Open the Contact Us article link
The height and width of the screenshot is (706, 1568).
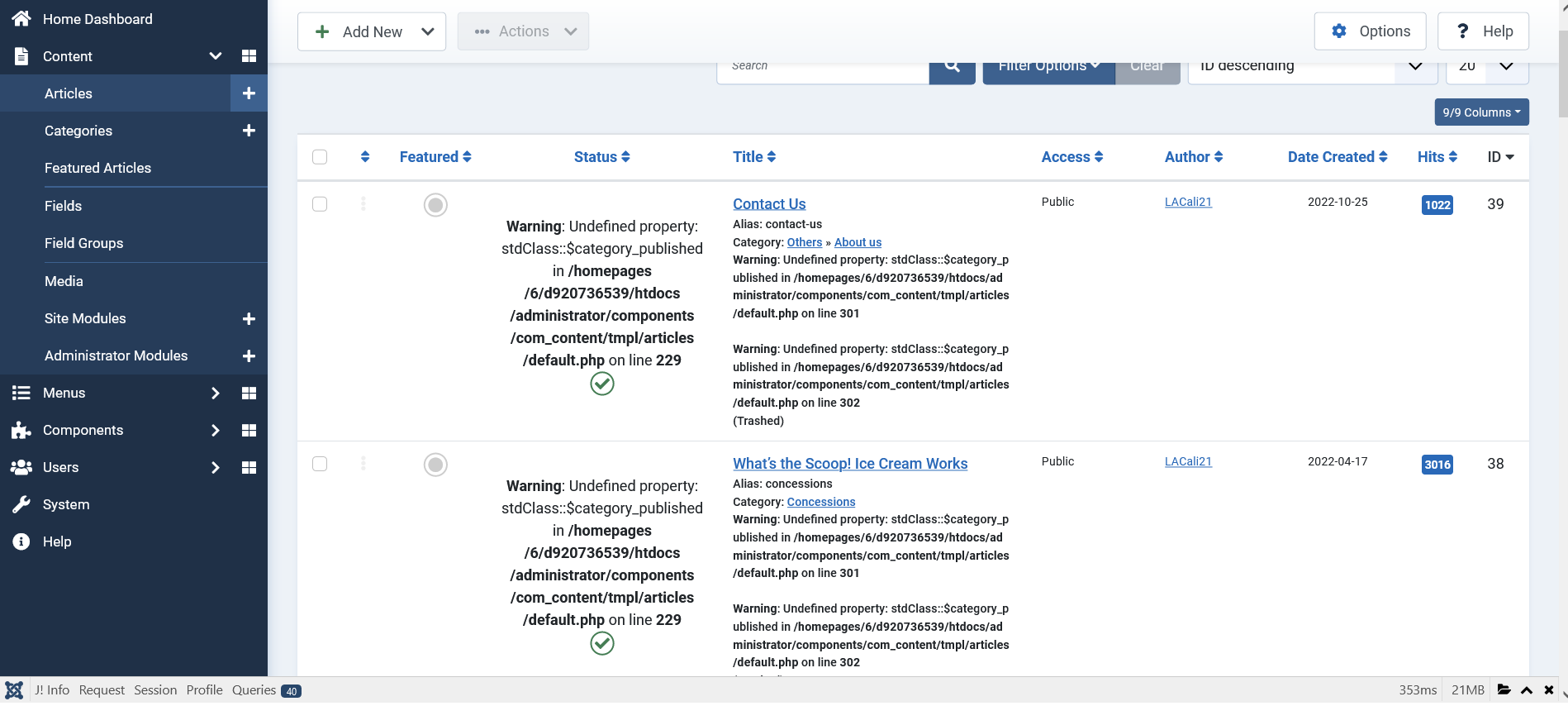click(x=769, y=204)
